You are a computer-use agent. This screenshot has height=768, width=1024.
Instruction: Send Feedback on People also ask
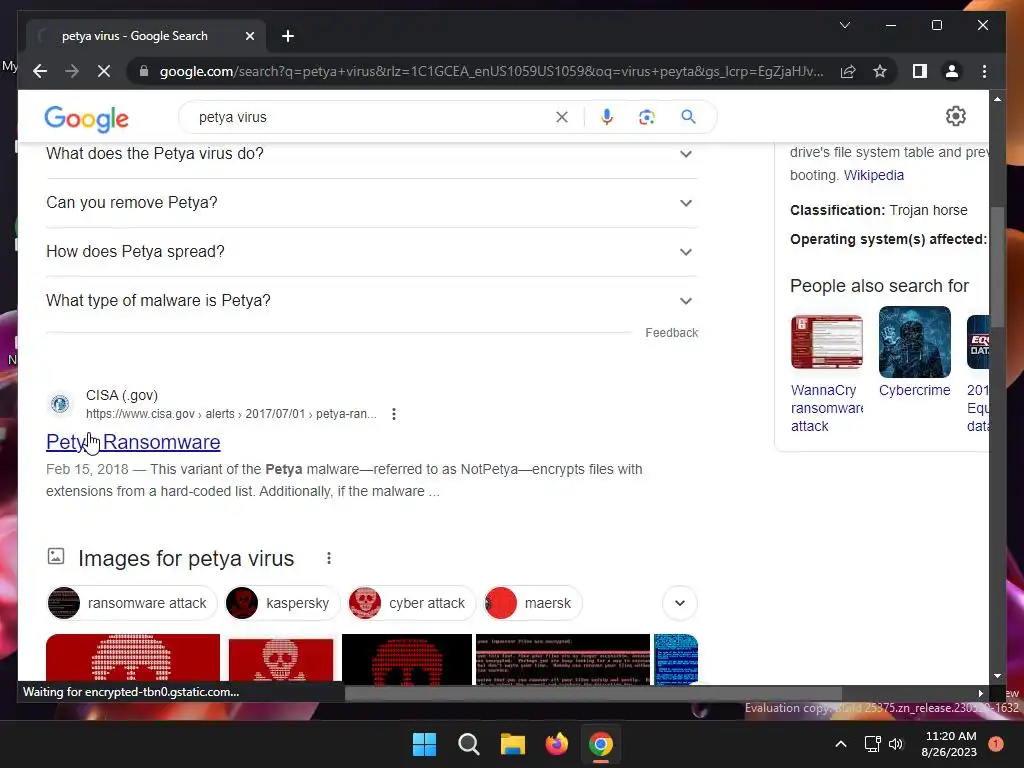[671, 333]
